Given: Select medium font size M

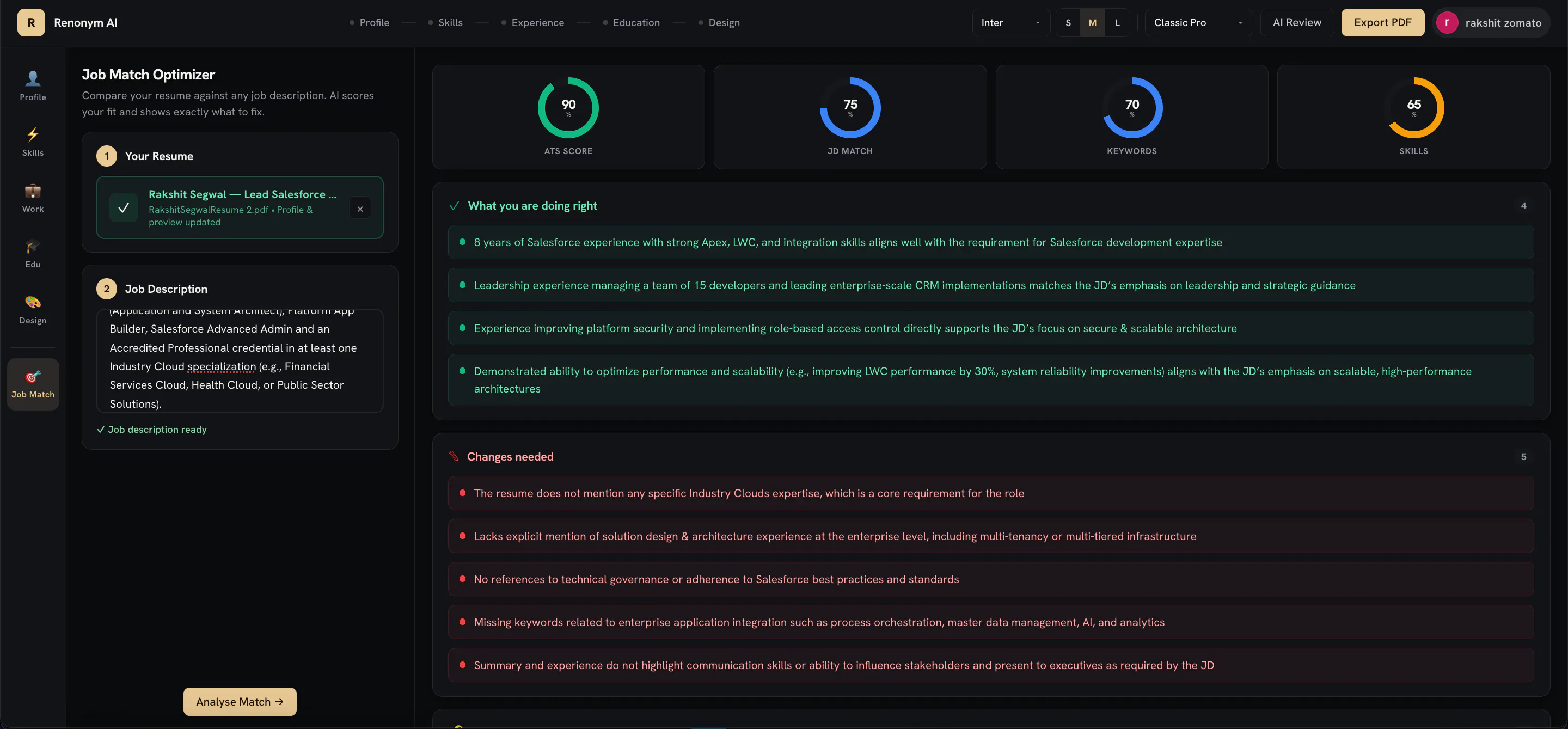Looking at the screenshot, I should point(1093,22).
